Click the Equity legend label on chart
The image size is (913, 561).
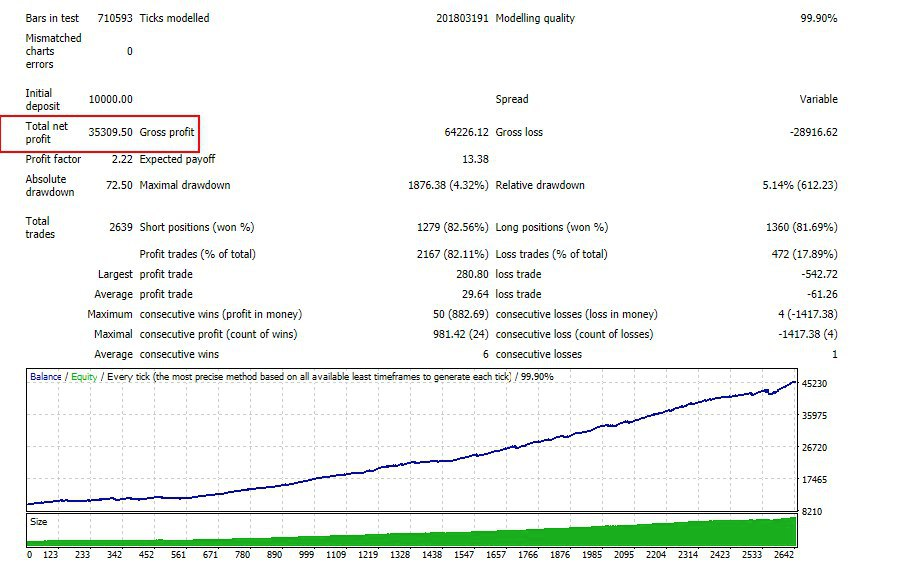click(84, 377)
